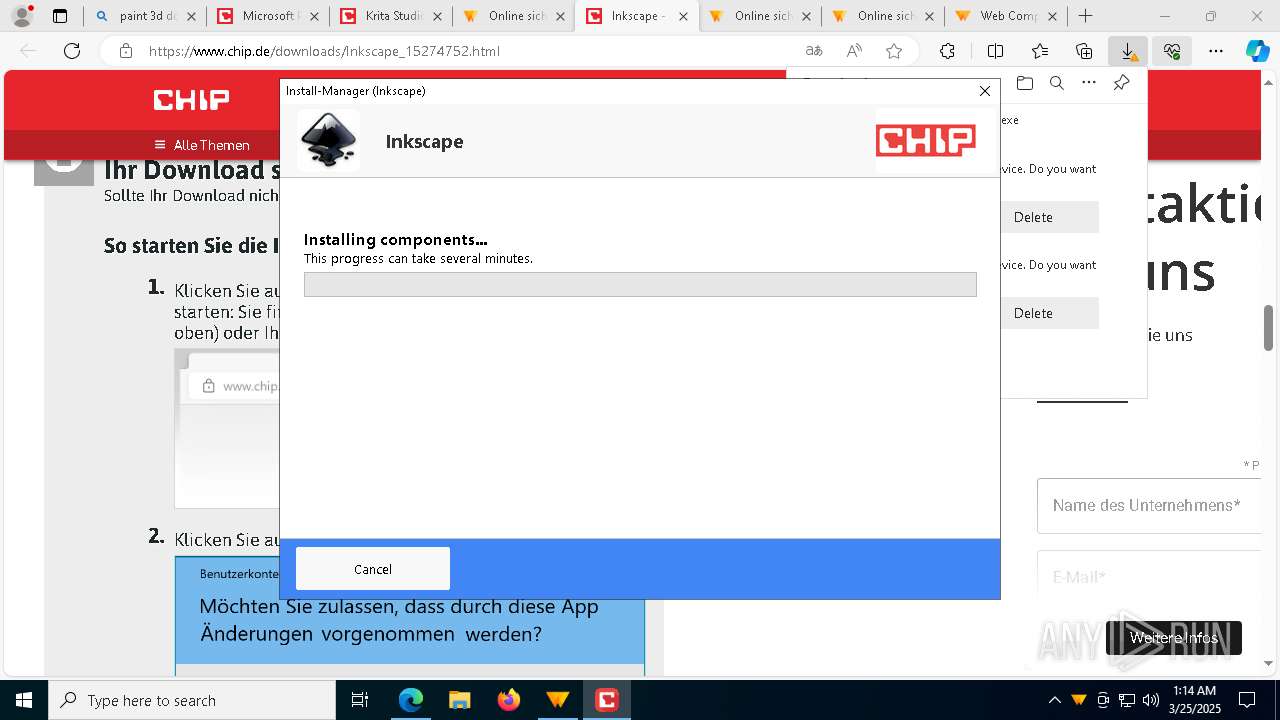Activate Read aloud icon
1280x720 pixels.
pos(854,51)
